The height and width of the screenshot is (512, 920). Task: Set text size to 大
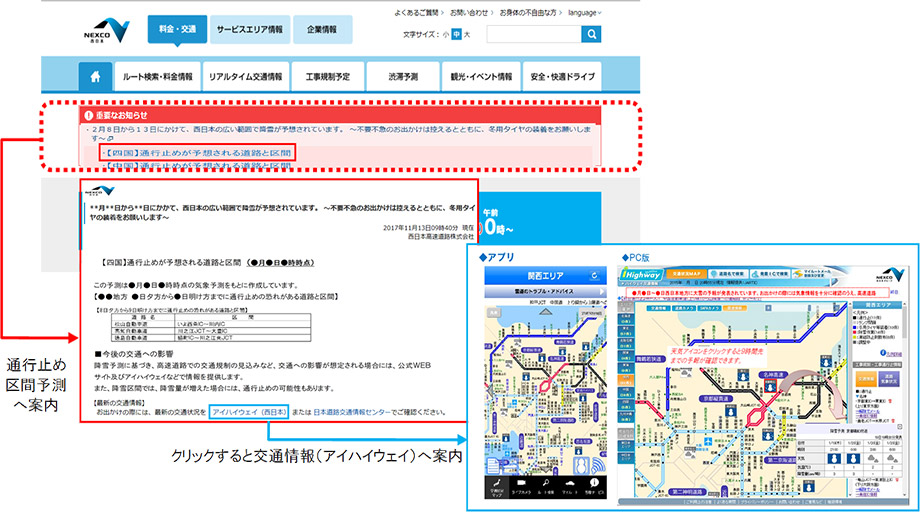pyautogui.click(x=467, y=35)
